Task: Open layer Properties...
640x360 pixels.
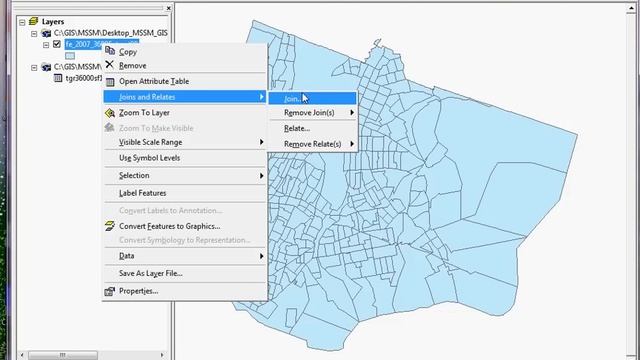Action: [x=185, y=291]
